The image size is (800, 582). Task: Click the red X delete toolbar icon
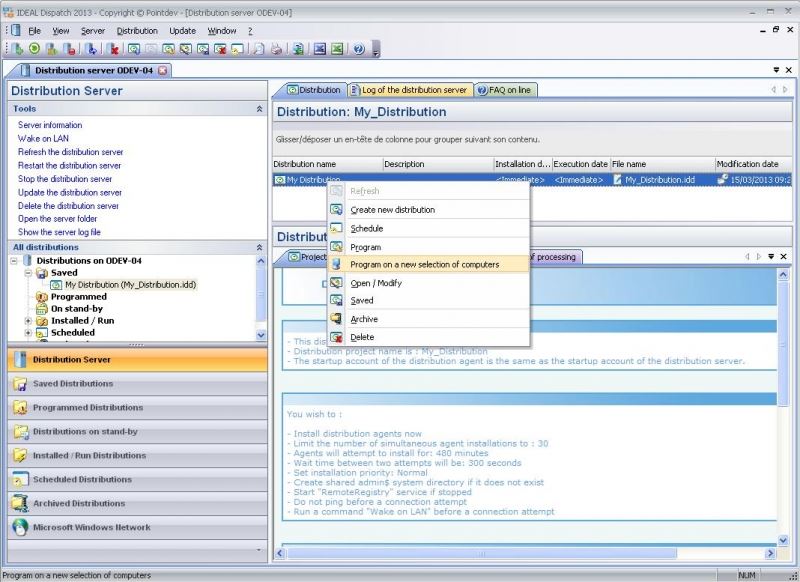click(114, 48)
